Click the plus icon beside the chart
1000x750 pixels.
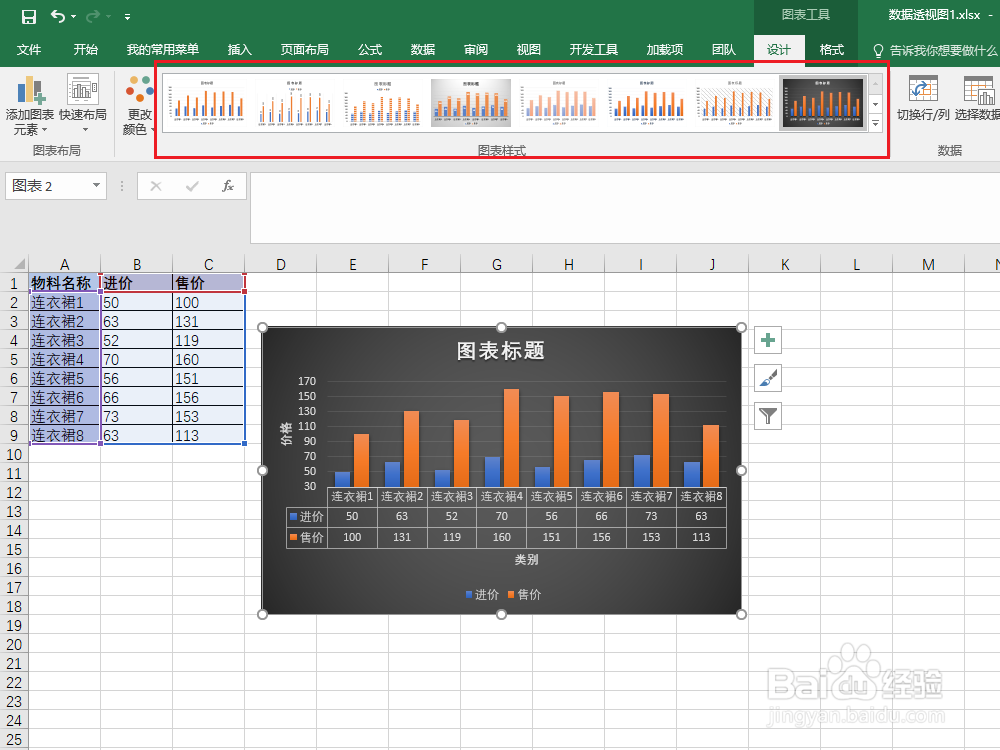[767, 340]
